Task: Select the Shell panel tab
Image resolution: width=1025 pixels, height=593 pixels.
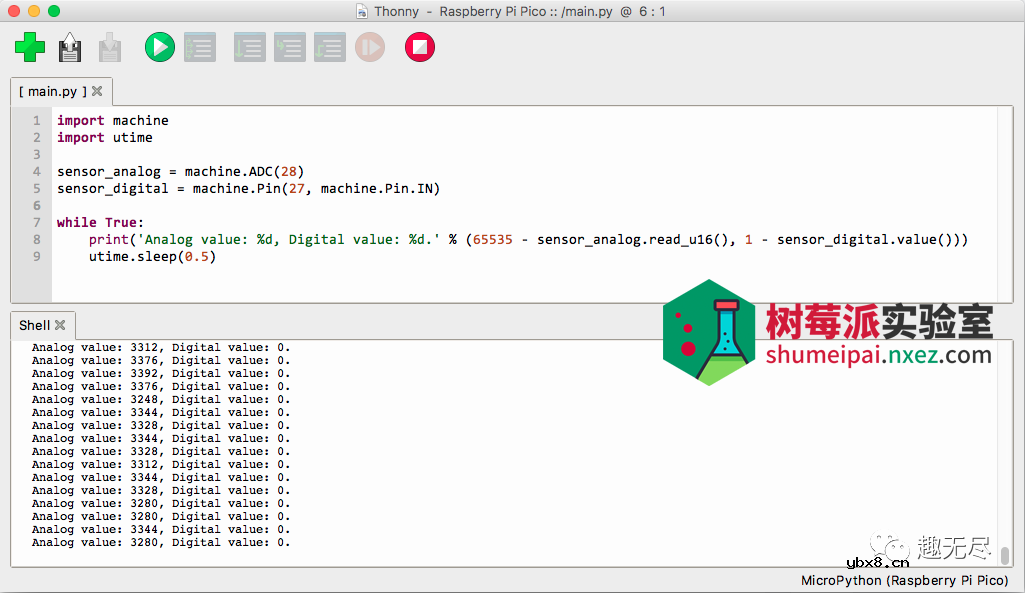Action: tap(34, 325)
